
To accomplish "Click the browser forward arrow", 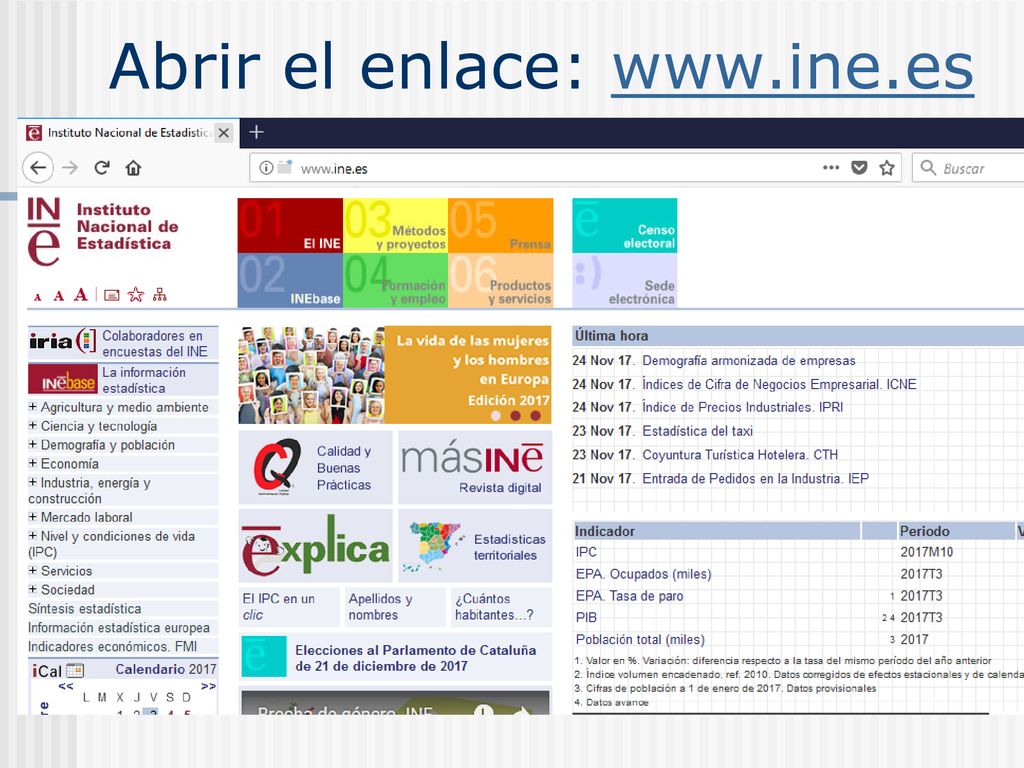I will 70,168.
